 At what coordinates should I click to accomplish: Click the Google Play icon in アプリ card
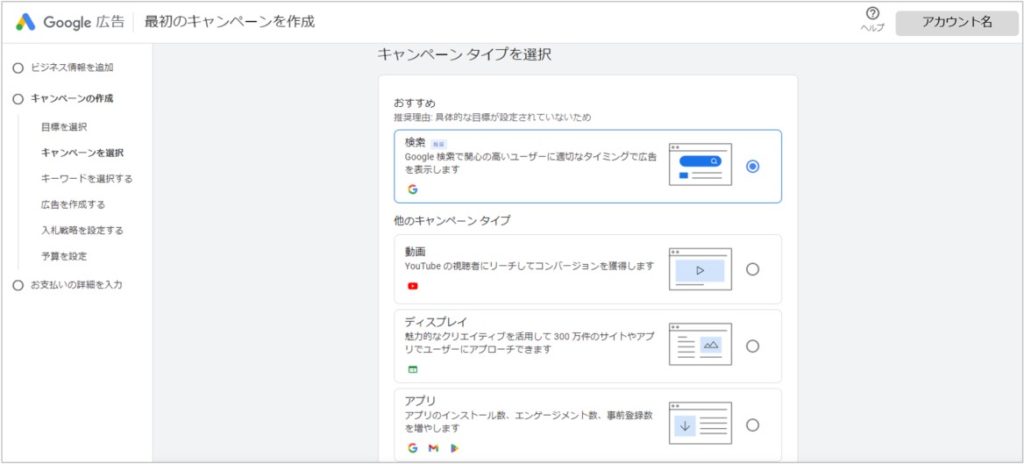[x=455, y=448]
